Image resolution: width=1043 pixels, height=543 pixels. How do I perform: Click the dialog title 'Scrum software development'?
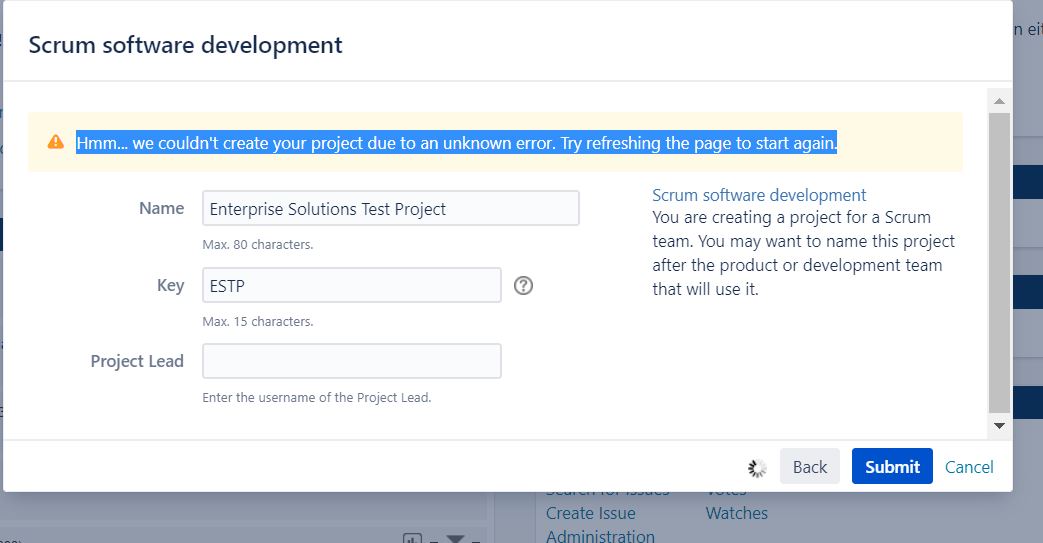185,45
